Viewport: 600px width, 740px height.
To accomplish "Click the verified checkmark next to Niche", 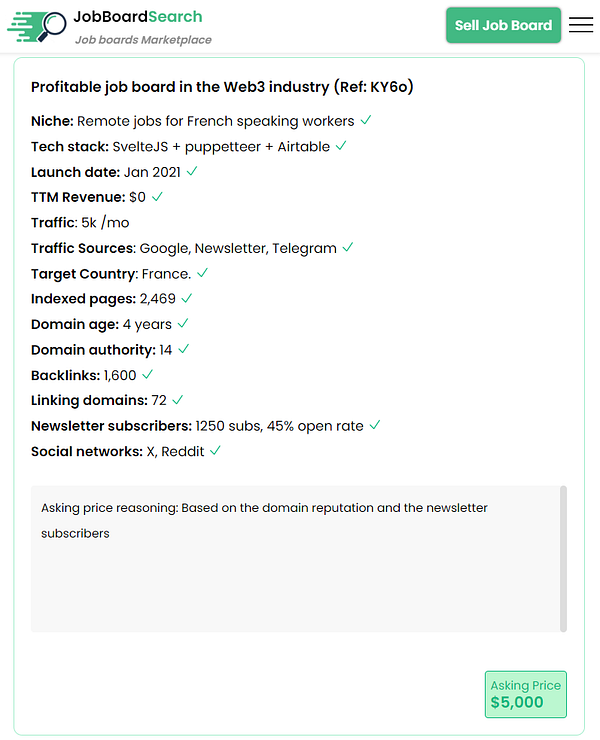I will coord(366,120).
